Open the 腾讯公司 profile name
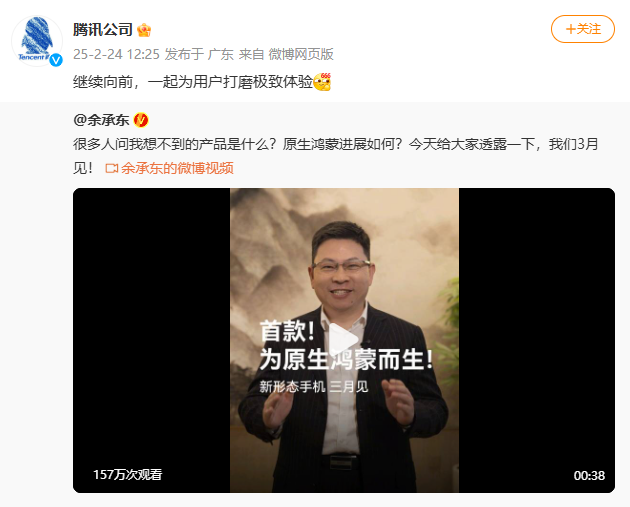The height and width of the screenshot is (507, 630). click(x=103, y=30)
